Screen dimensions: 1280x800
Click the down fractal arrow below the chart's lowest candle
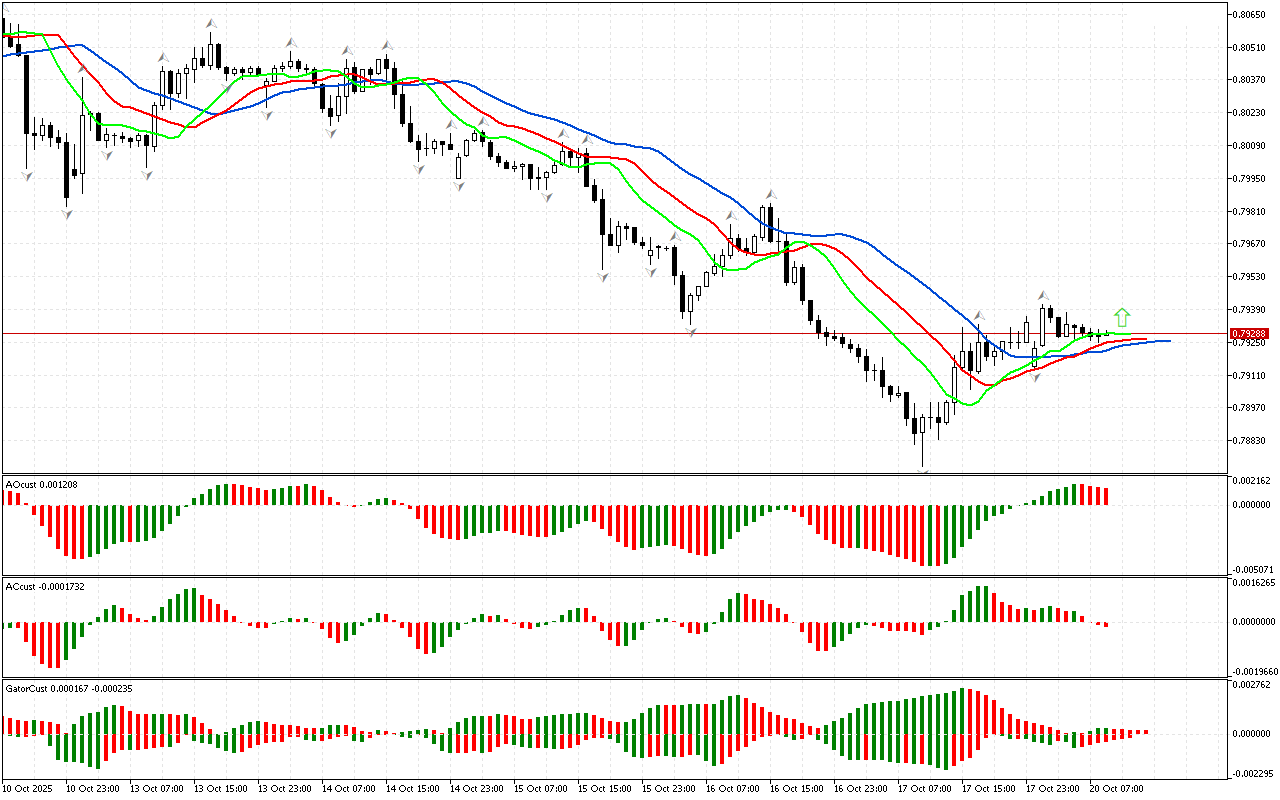[x=924, y=471]
